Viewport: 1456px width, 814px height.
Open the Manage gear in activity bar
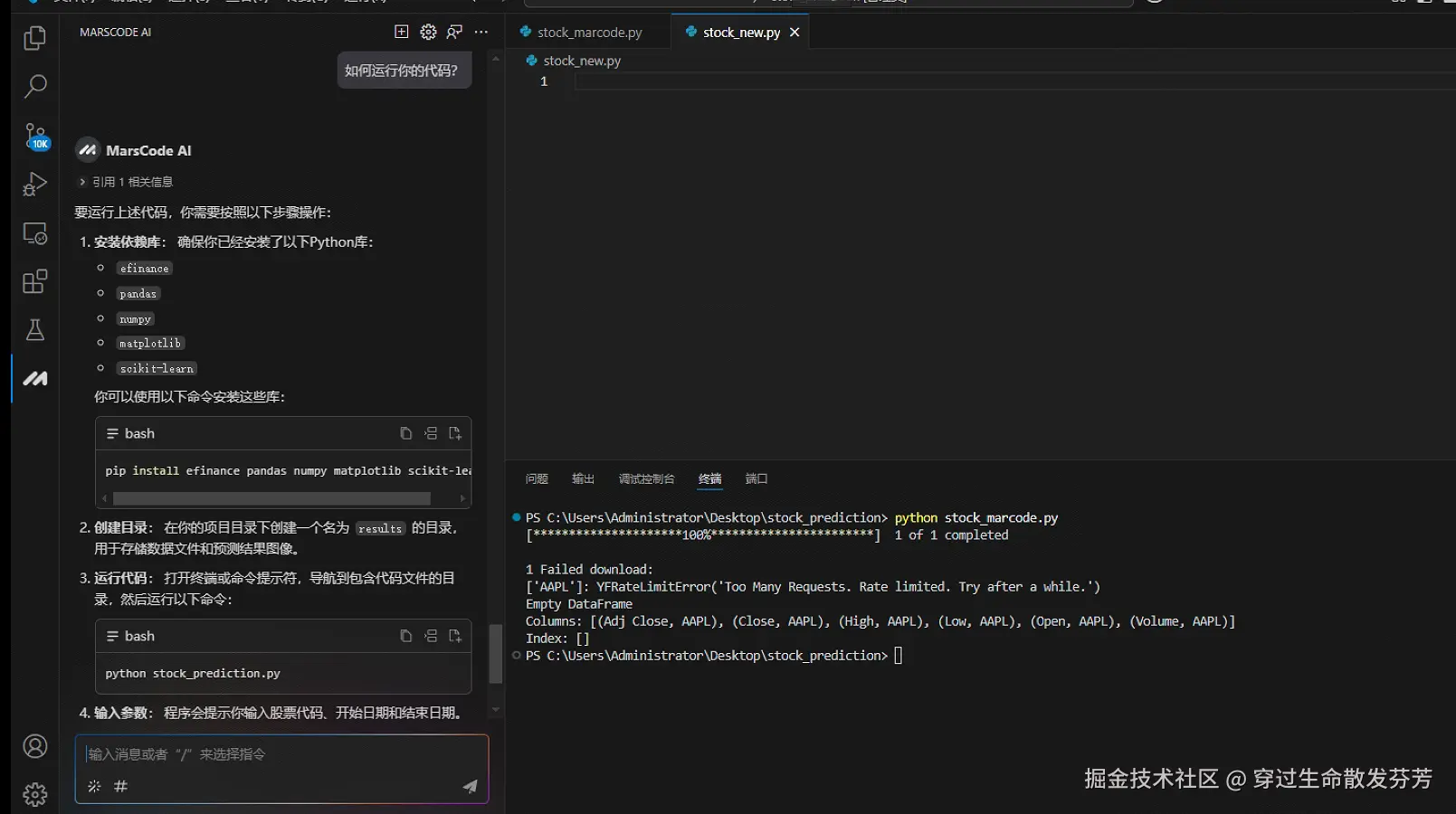coord(34,794)
